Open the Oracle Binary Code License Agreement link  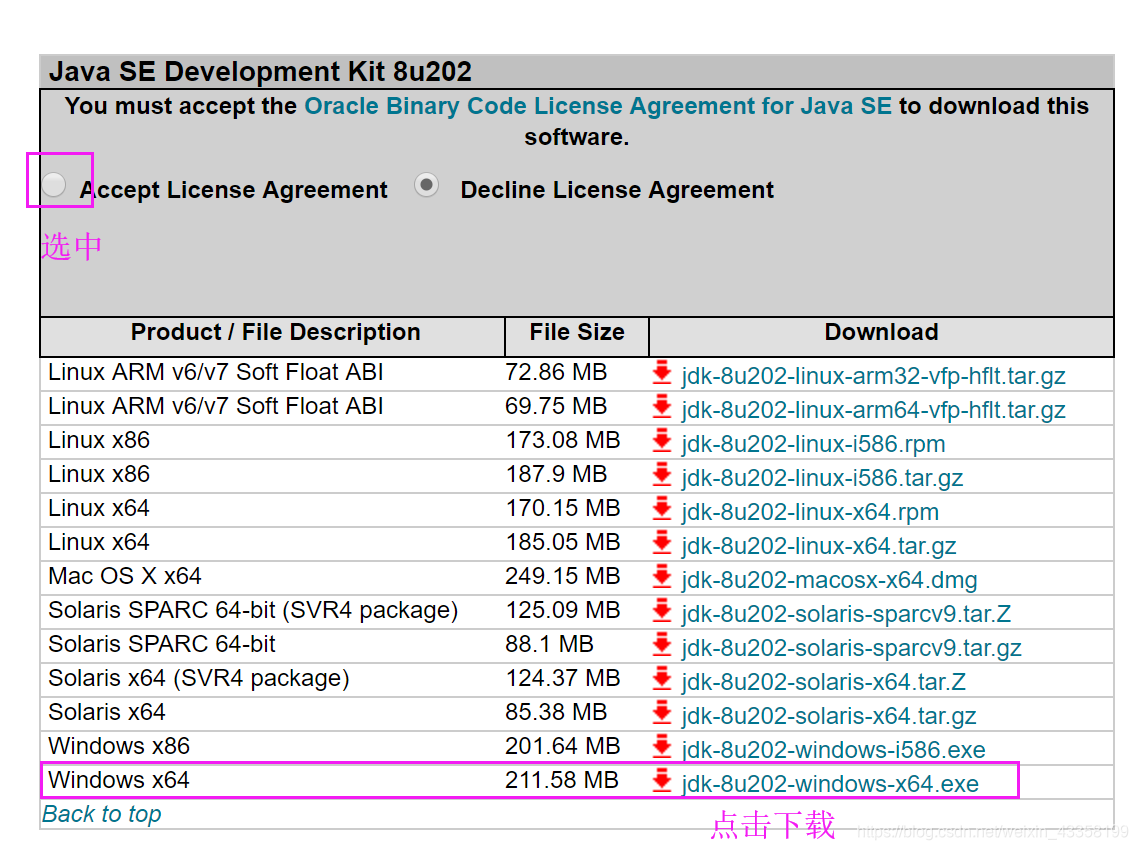[x=598, y=106]
